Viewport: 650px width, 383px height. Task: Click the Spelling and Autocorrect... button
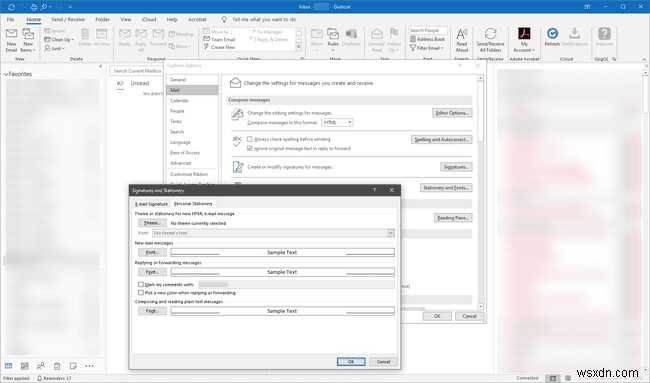pyautogui.click(x=441, y=140)
